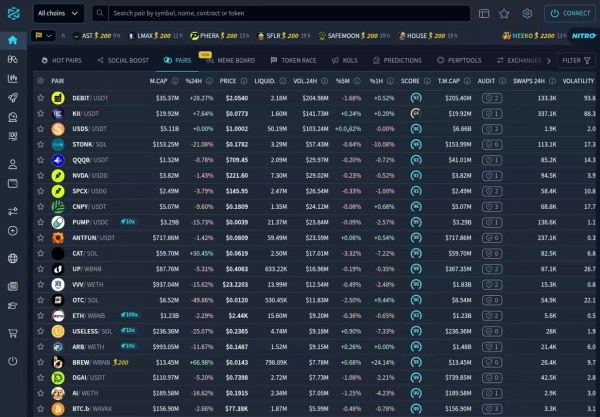This screenshot has width=600, height=417.
Task: Switch to KOLS tab
Action: [x=345, y=60]
